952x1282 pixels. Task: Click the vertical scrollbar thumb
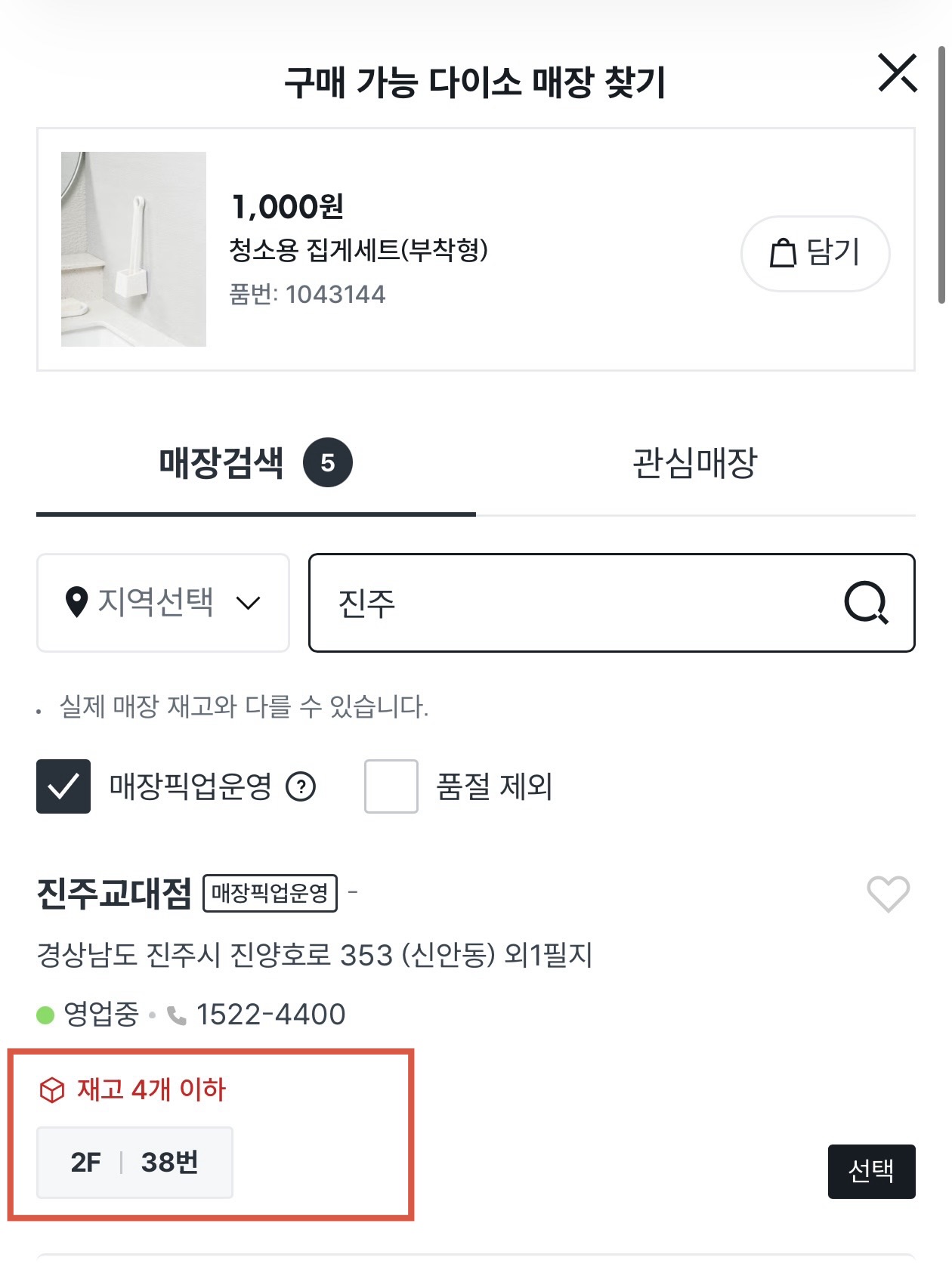941,174
